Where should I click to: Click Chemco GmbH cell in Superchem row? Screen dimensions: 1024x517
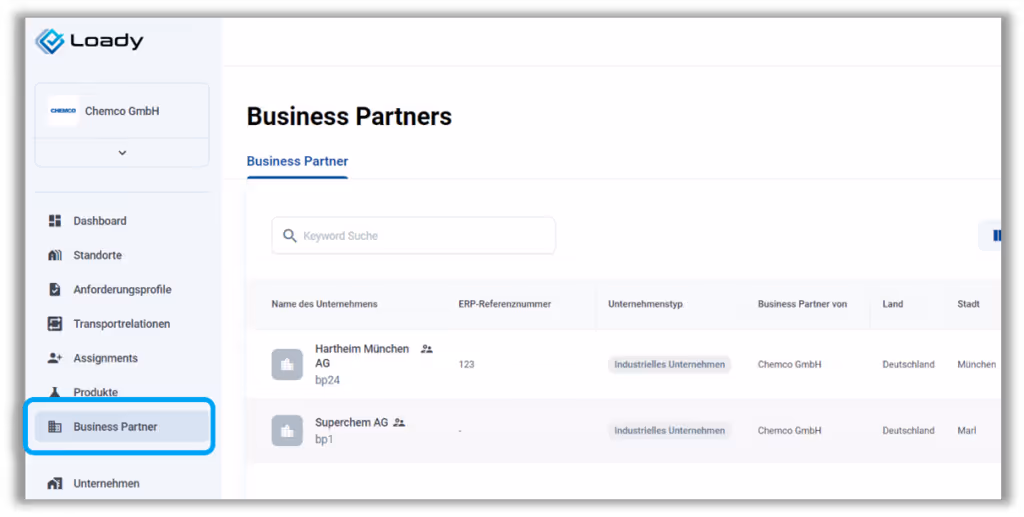[790, 431]
